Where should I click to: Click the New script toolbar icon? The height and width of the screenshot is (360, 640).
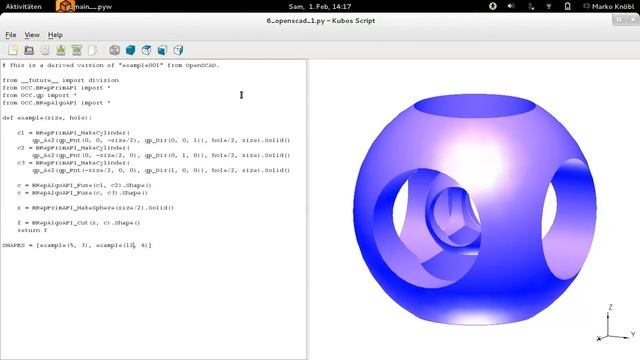(13, 50)
